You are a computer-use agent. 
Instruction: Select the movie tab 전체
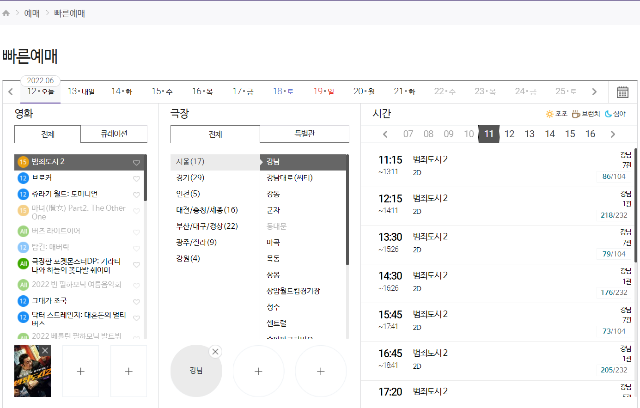[x=47, y=134]
